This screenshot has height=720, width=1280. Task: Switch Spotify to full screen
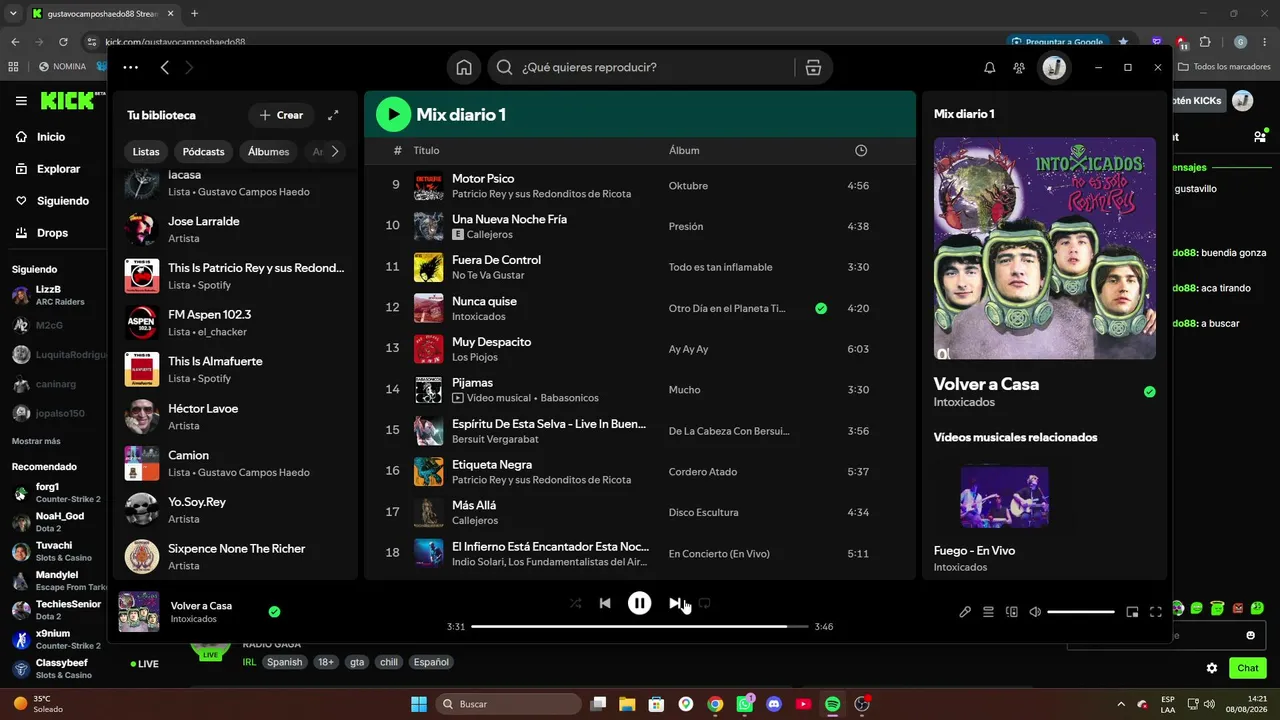tap(1156, 612)
